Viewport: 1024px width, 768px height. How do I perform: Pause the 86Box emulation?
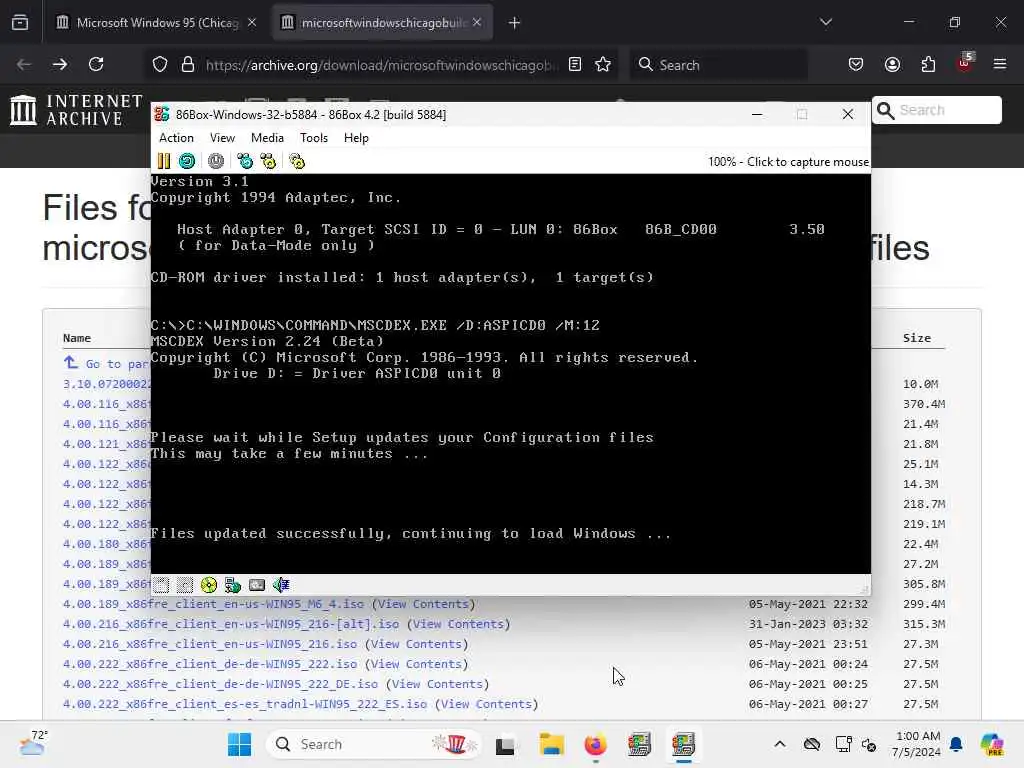(164, 161)
